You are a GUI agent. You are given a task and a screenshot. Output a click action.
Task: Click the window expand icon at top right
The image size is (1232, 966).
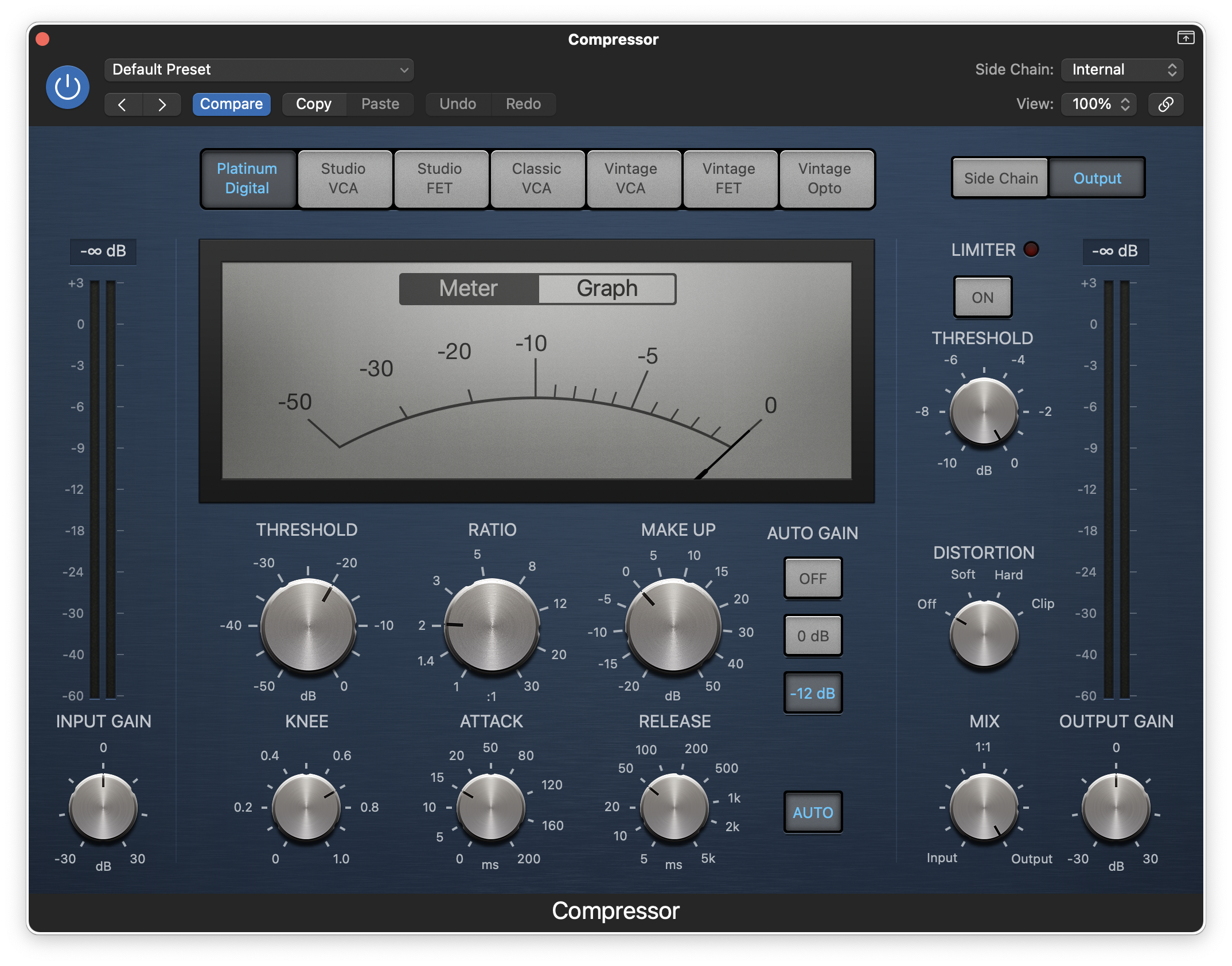pos(1186,38)
